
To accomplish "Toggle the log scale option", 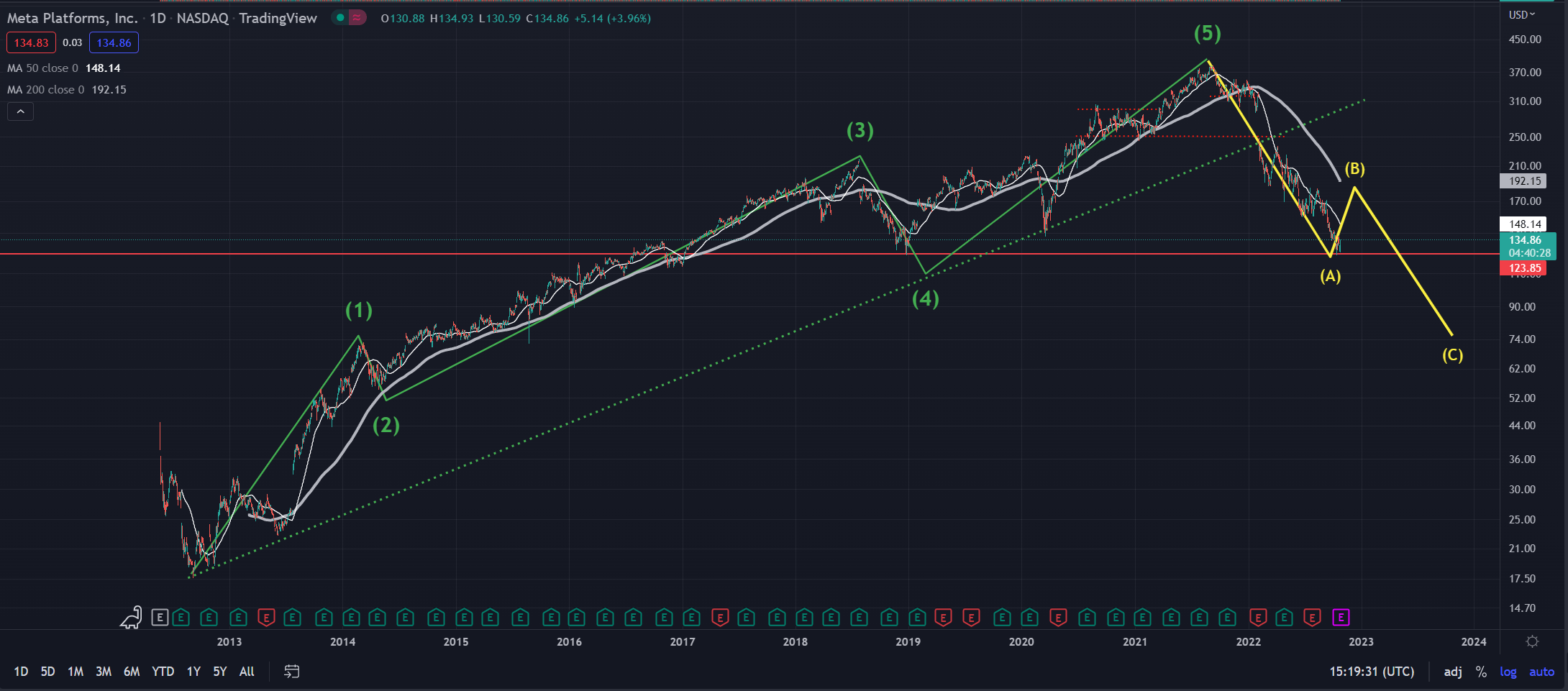I will [x=1508, y=672].
